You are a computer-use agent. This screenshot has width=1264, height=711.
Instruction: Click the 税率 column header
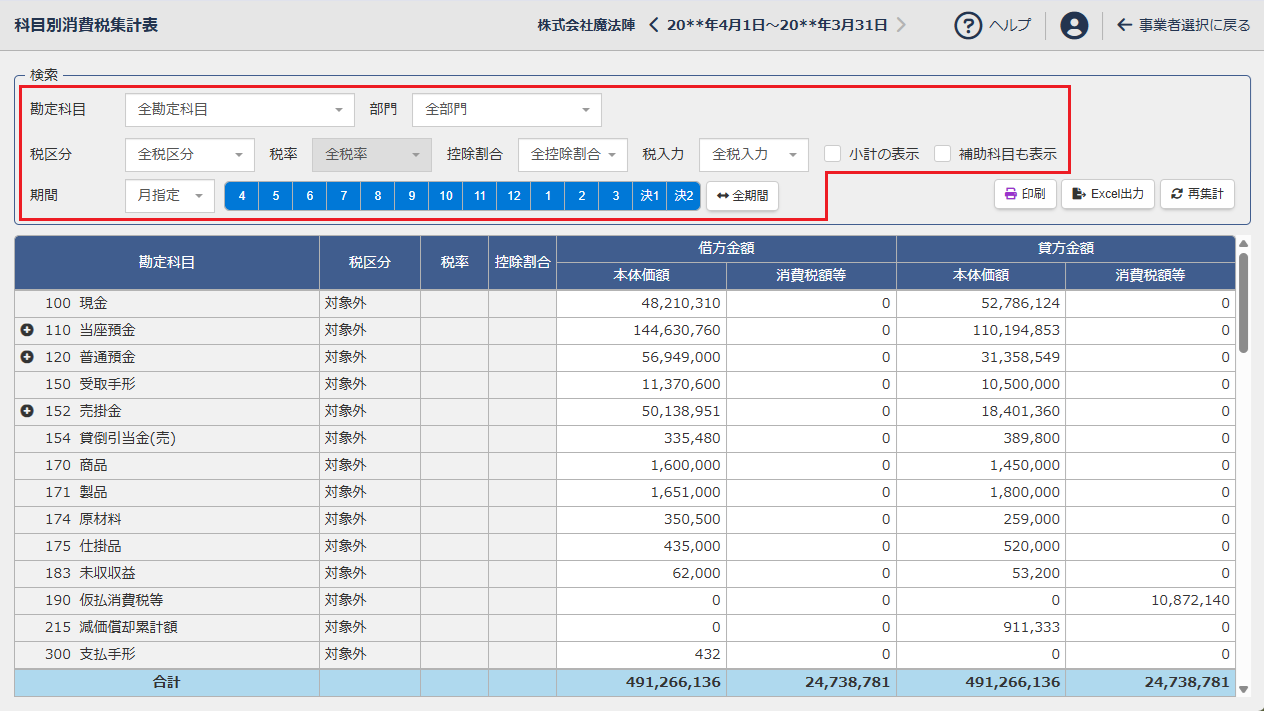coord(455,263)
